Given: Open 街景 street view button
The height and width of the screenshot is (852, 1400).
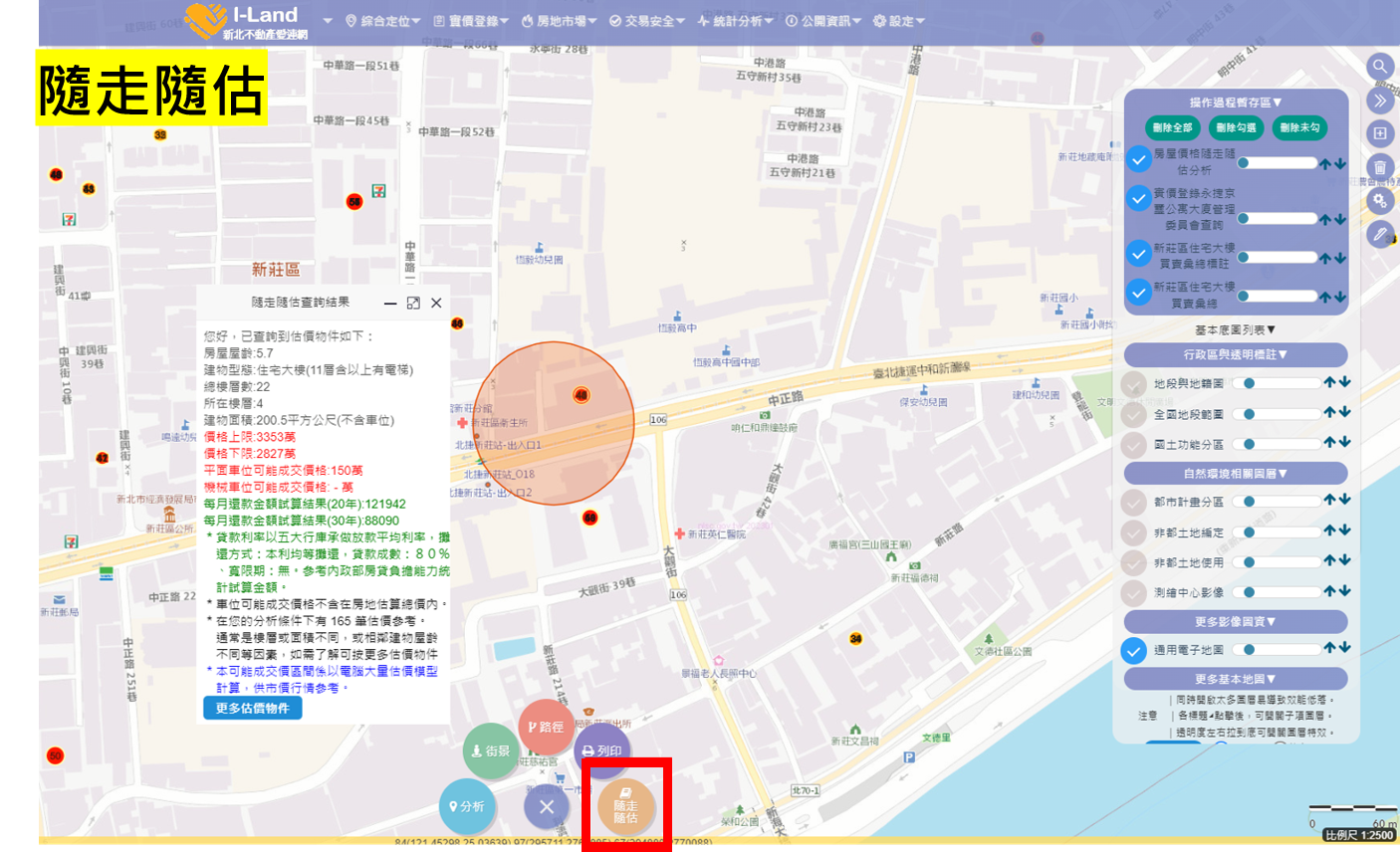Looking at the screenshot, I should (491, 751).
